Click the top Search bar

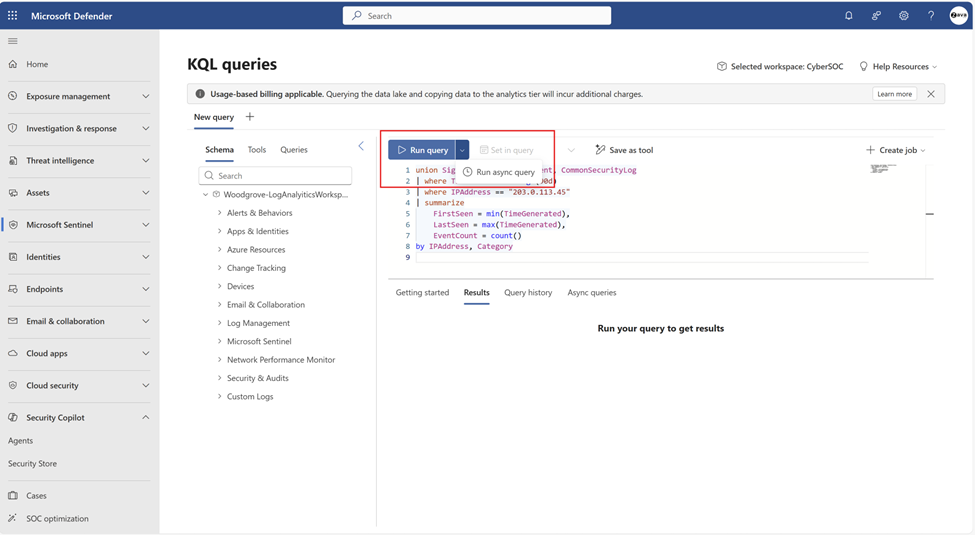click(x=477, y=16)
